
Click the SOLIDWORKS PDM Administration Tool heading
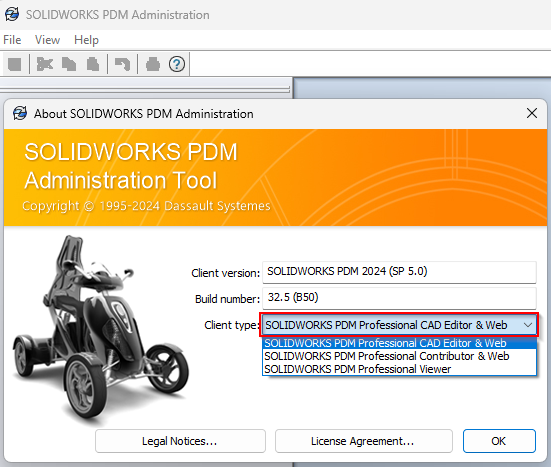tap(131, 166)
